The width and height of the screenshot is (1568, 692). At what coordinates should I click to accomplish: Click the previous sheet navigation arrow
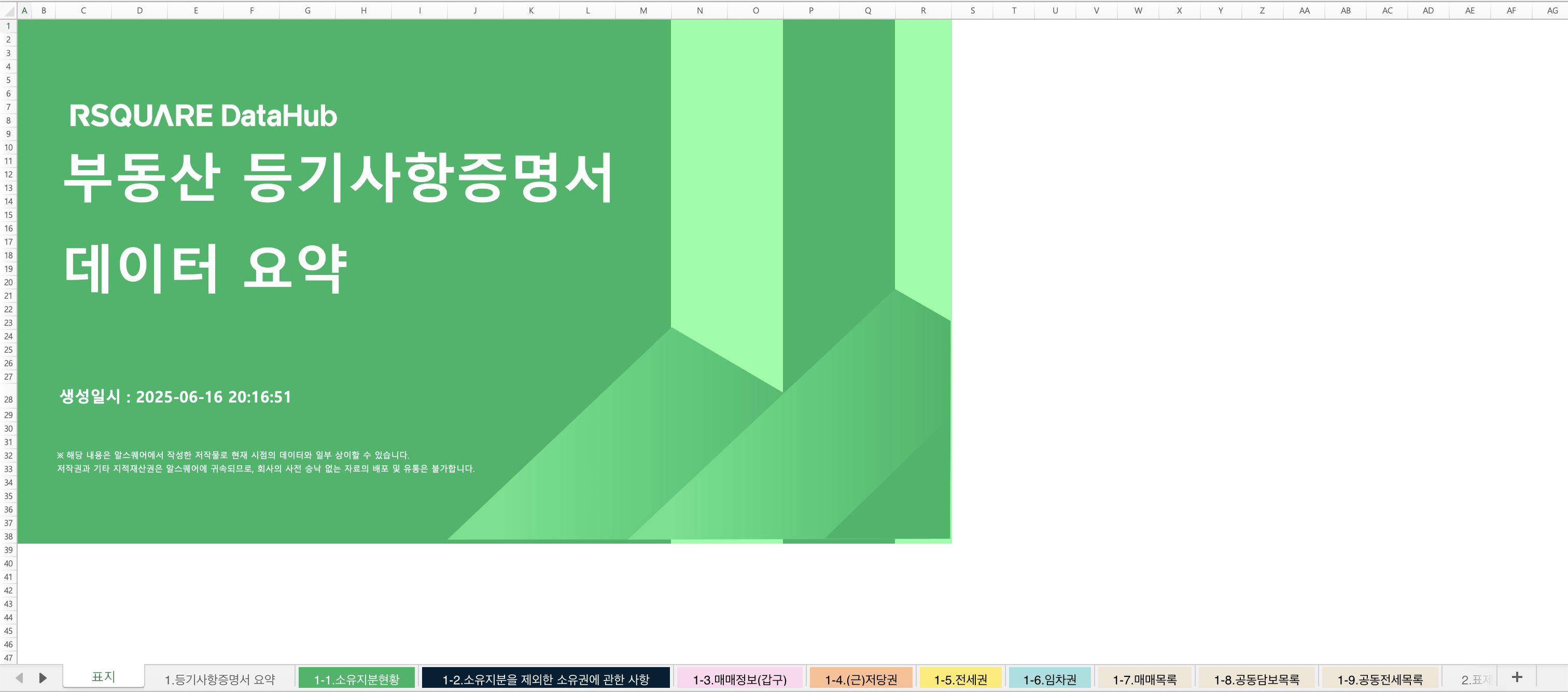click(x=19, y=678)
